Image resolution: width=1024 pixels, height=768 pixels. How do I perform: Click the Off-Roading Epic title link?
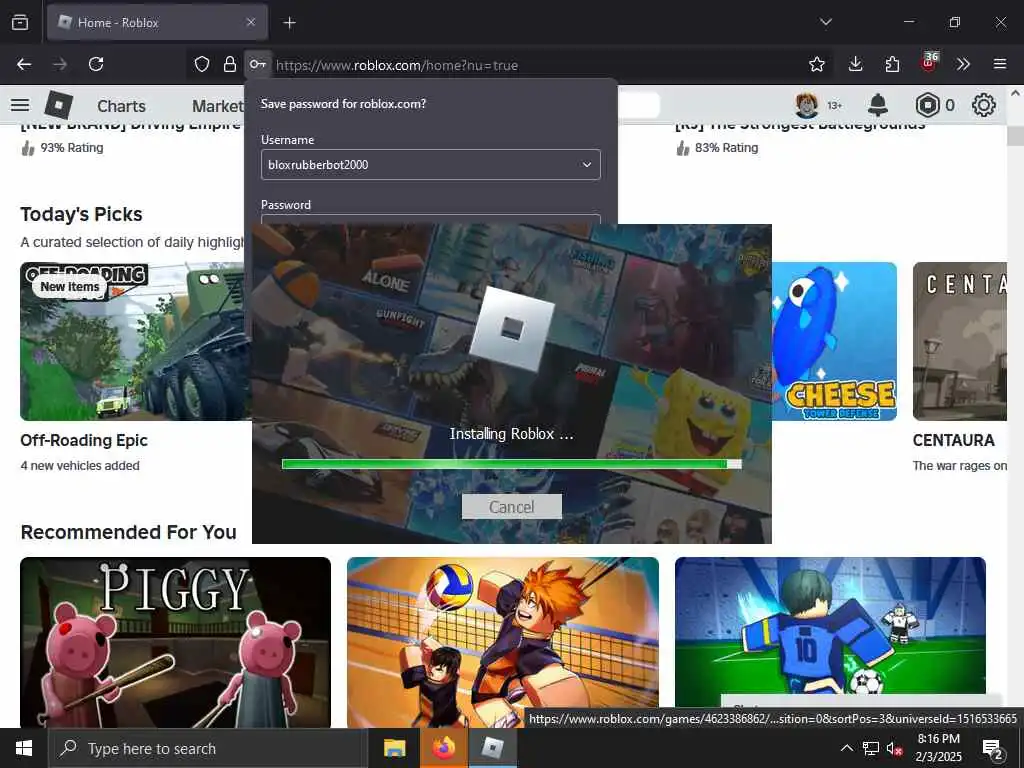point(84,440)
